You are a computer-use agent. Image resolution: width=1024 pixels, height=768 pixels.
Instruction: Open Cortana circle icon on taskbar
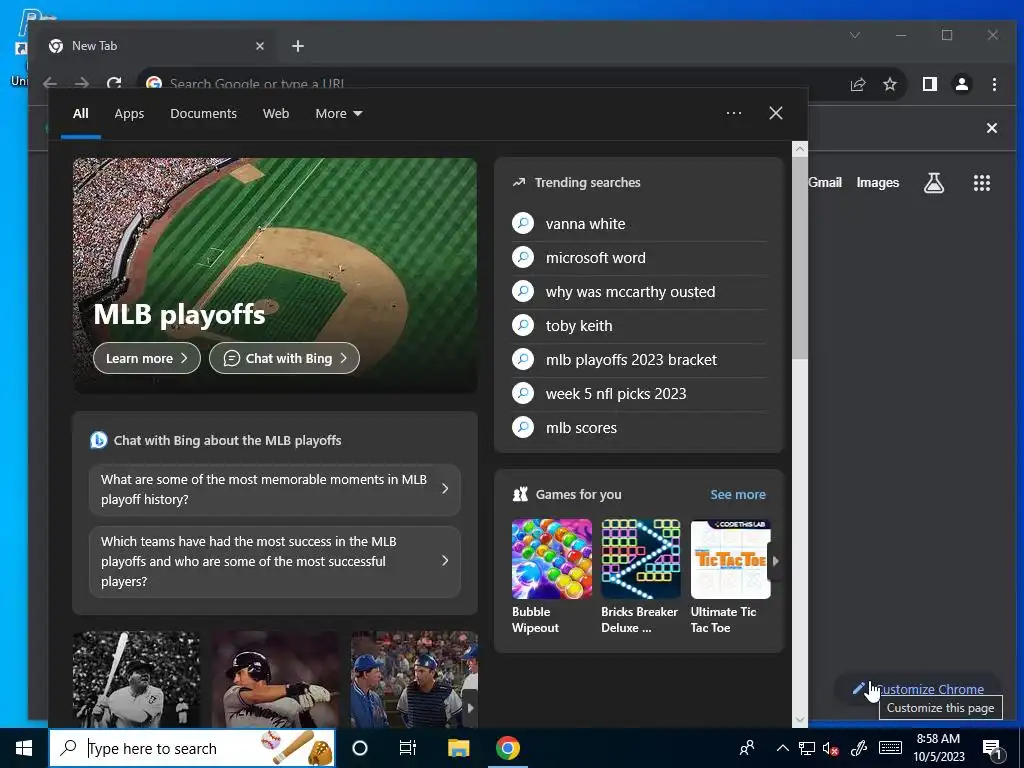(360, 748)
